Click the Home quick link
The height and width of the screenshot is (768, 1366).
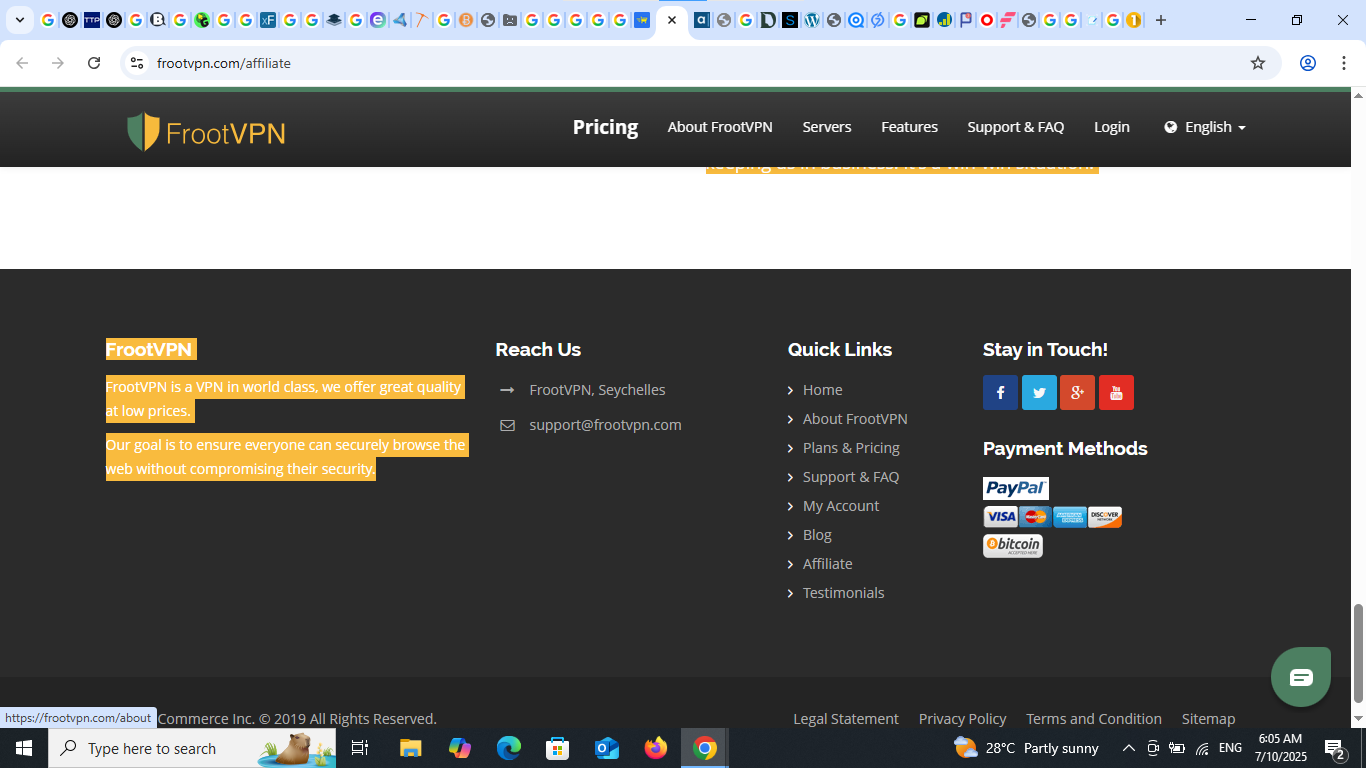point(822,390)
